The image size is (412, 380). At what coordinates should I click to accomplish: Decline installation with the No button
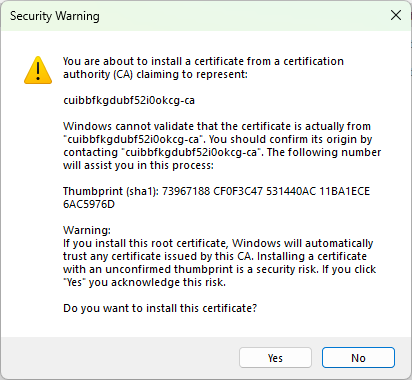358,358
